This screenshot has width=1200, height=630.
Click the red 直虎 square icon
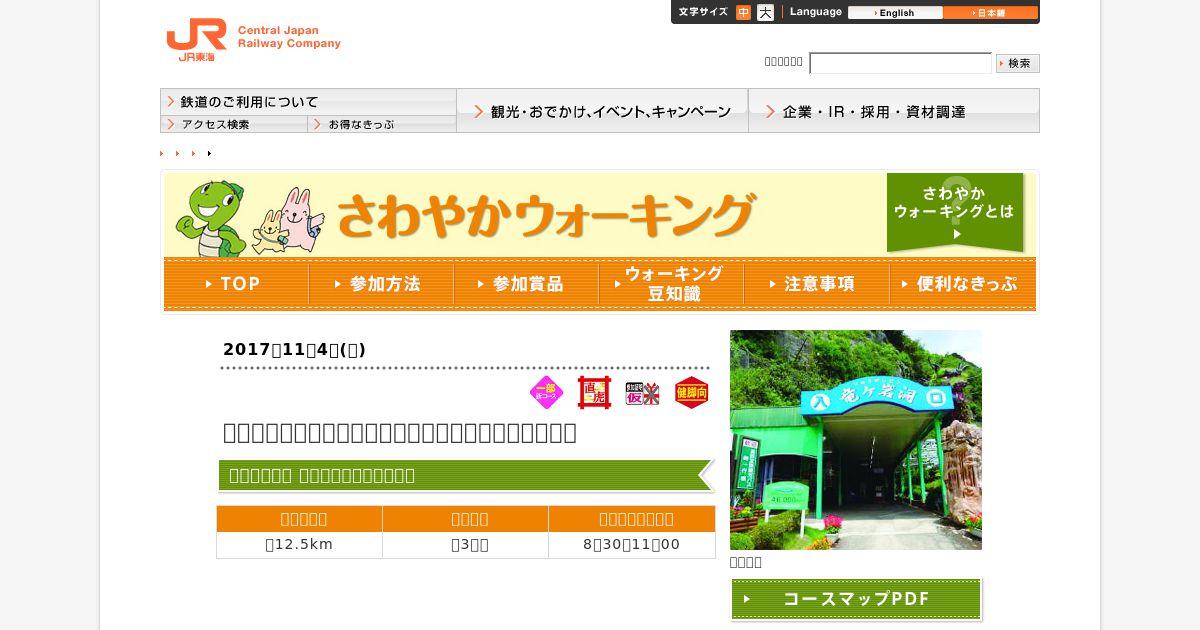click(x=595, y=393)
